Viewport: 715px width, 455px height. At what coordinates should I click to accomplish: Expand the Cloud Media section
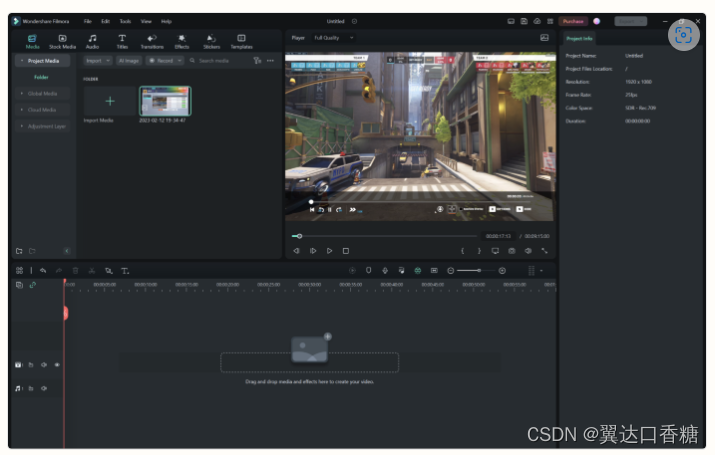pyautogui.click(x=42, y=110)
